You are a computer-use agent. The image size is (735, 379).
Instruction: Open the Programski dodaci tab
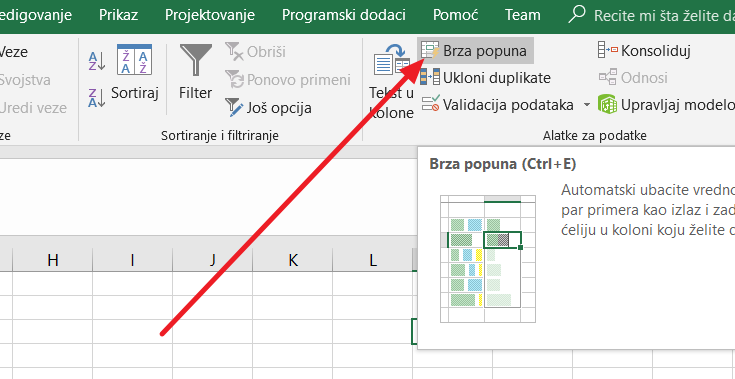point(344,15)
